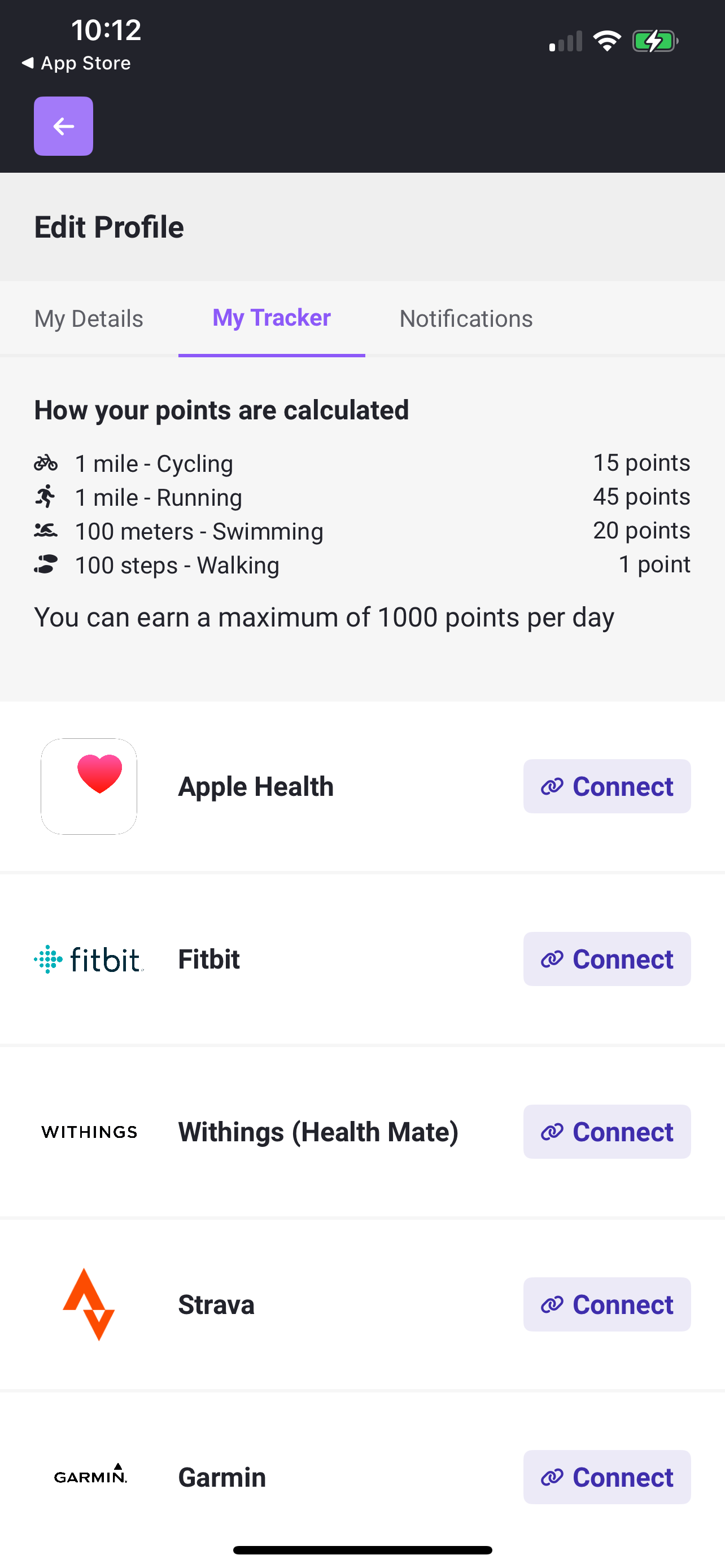
Task: Switch to the My Details tab
Action: click(89, 318)
